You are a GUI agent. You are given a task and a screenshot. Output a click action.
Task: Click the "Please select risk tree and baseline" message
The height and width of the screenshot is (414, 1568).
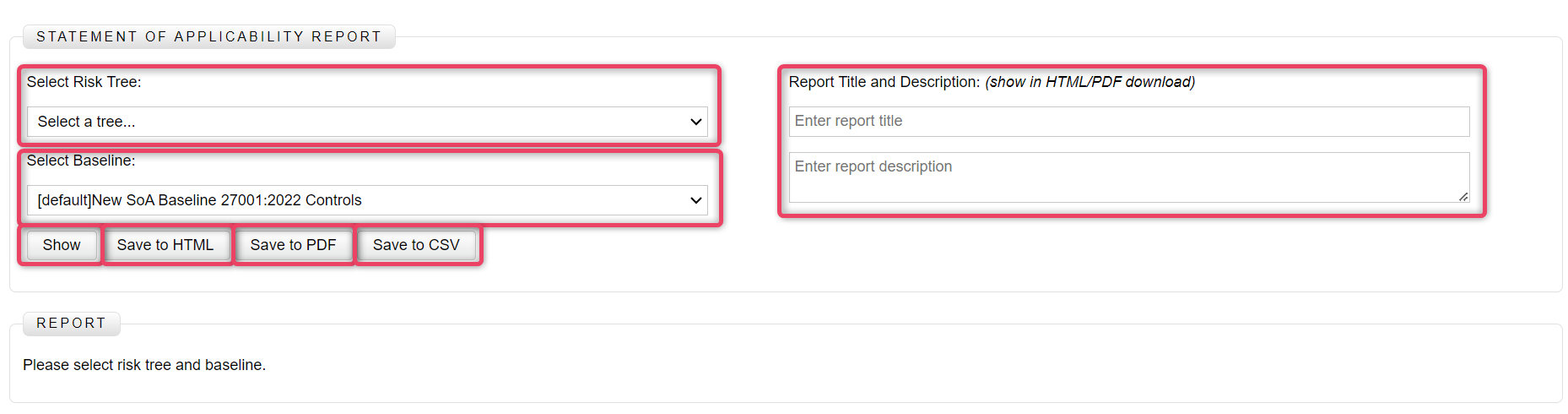[144, 365]
